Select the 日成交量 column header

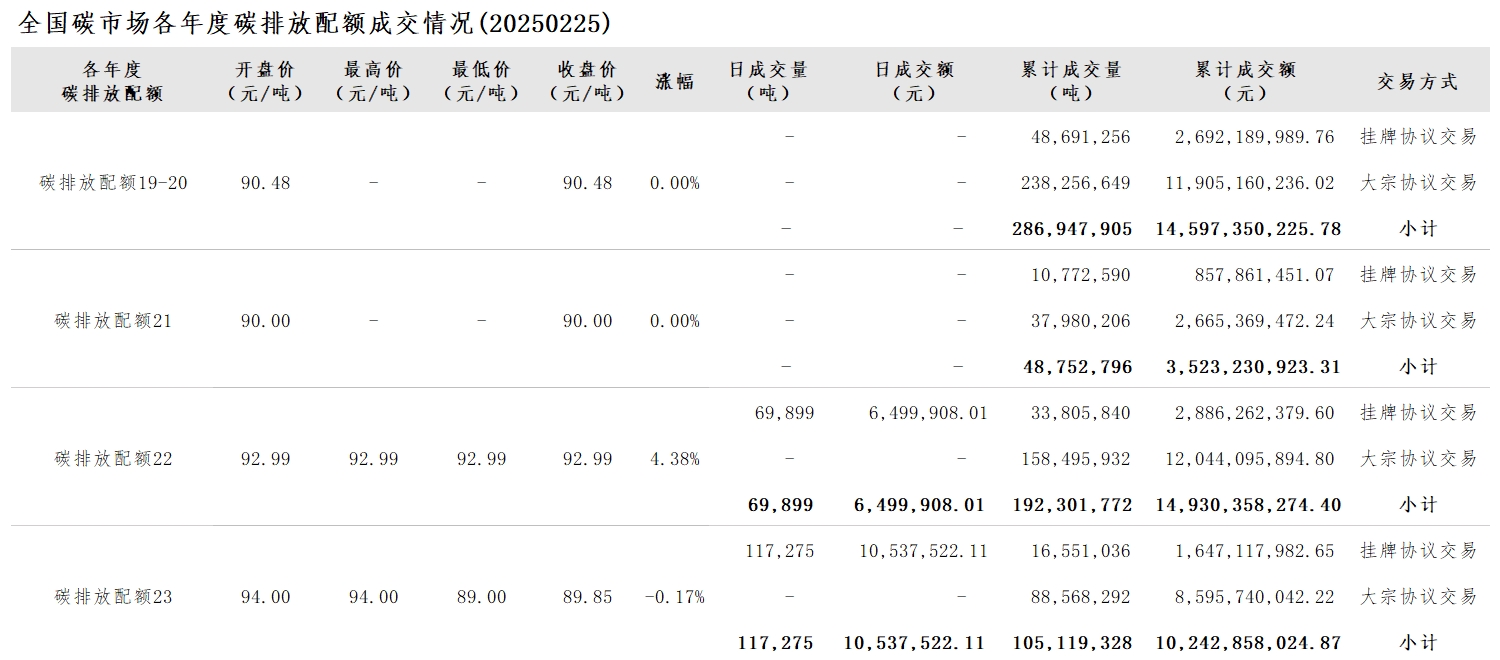(x=768, y=82)
